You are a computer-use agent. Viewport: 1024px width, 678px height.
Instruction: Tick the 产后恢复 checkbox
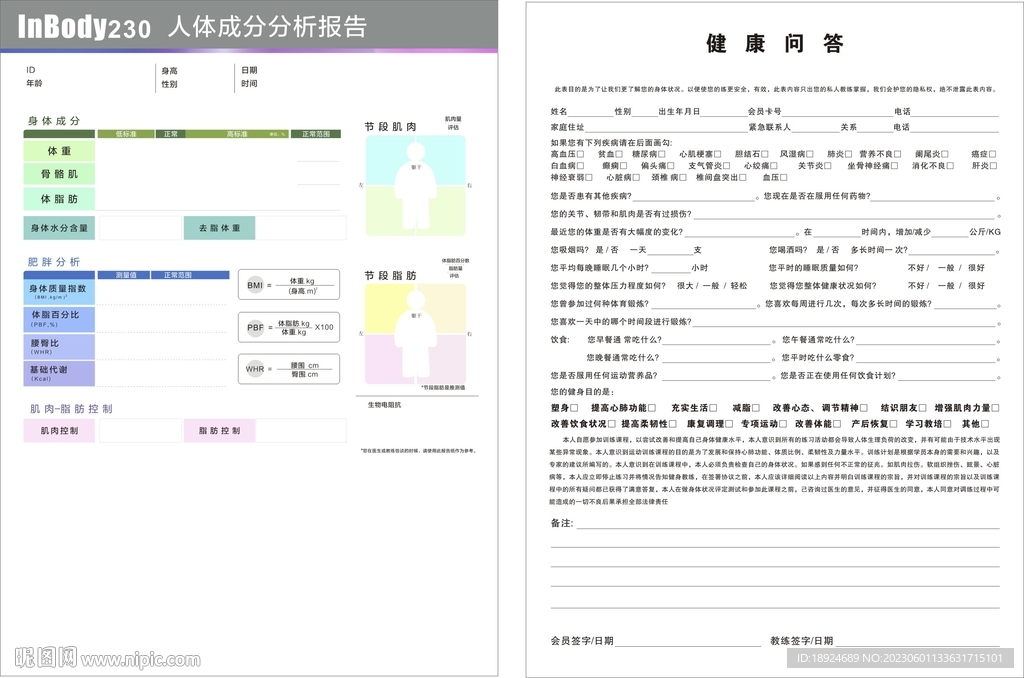(893, 424)
